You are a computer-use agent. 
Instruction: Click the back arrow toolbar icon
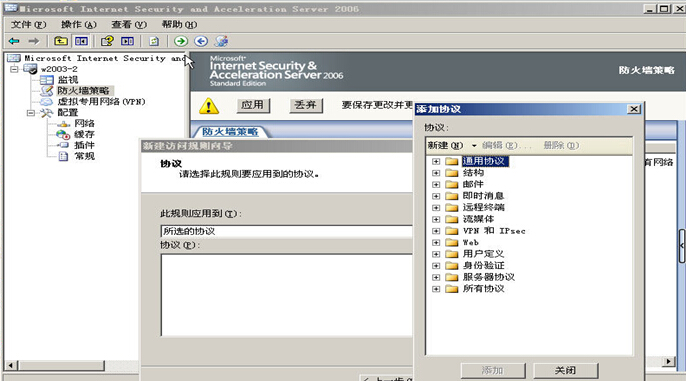coord(14,41)
